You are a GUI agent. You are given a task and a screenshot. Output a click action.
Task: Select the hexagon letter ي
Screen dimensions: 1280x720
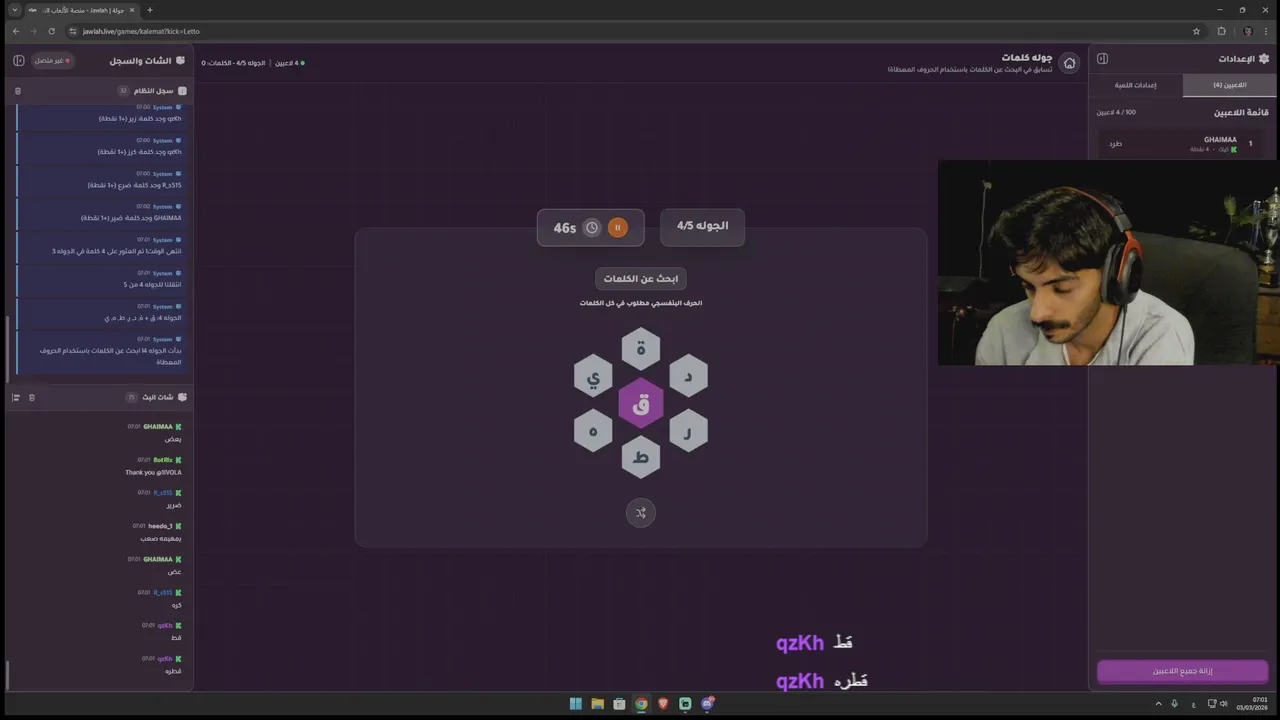tap(593, 376)
